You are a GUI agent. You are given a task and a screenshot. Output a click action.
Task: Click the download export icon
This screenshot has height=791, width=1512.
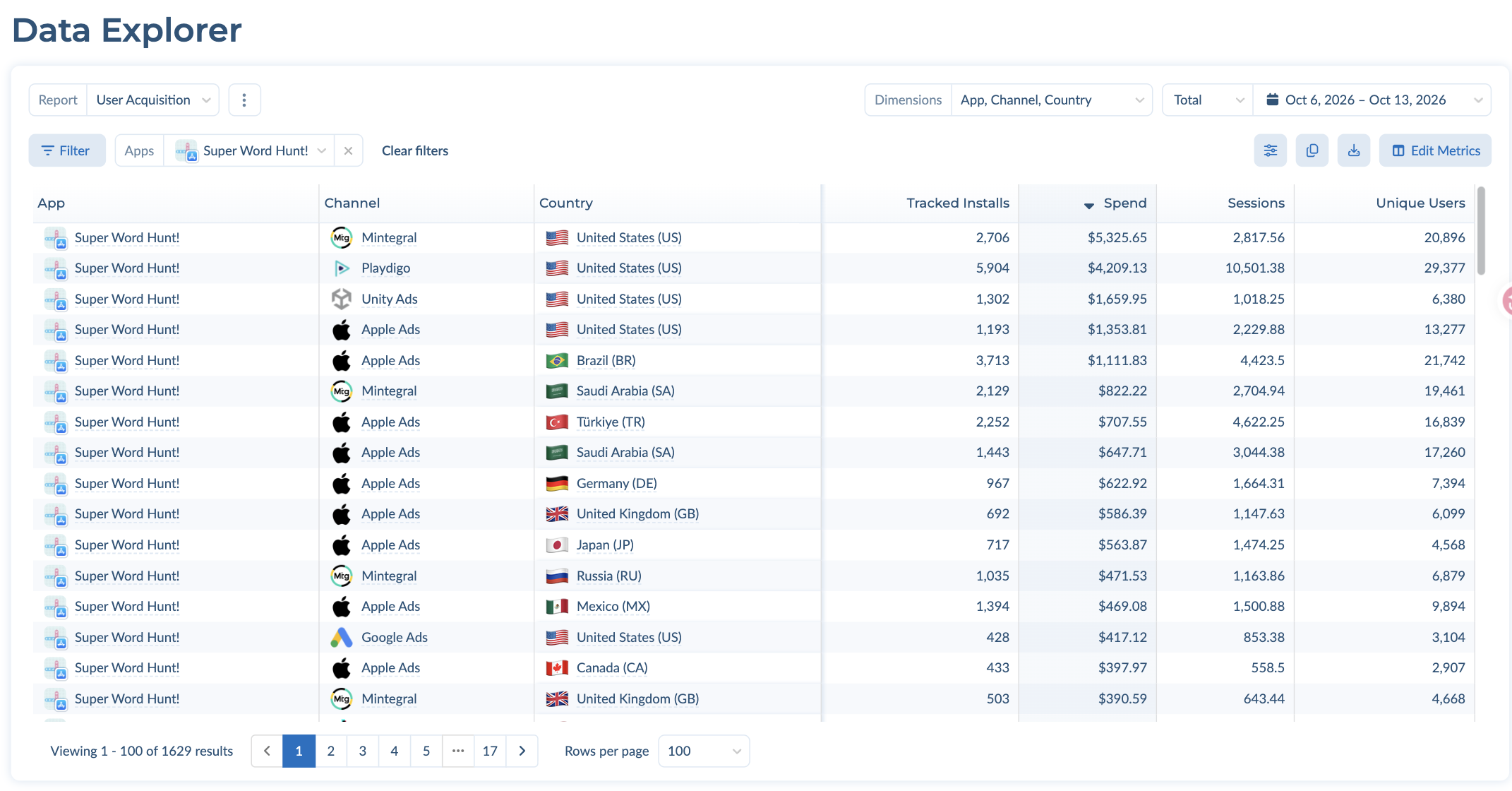pos(1354,150)
